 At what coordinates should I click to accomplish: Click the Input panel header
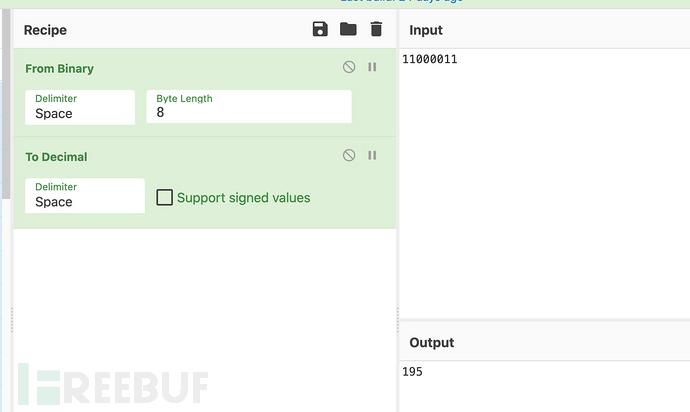click(x=426, y=30)
